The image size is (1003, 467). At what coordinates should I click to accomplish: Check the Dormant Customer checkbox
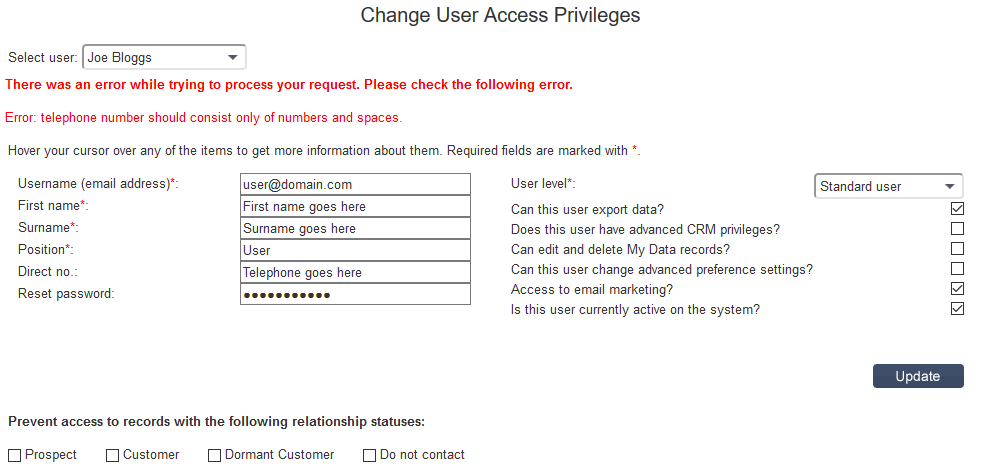click(x=215, y=455)
